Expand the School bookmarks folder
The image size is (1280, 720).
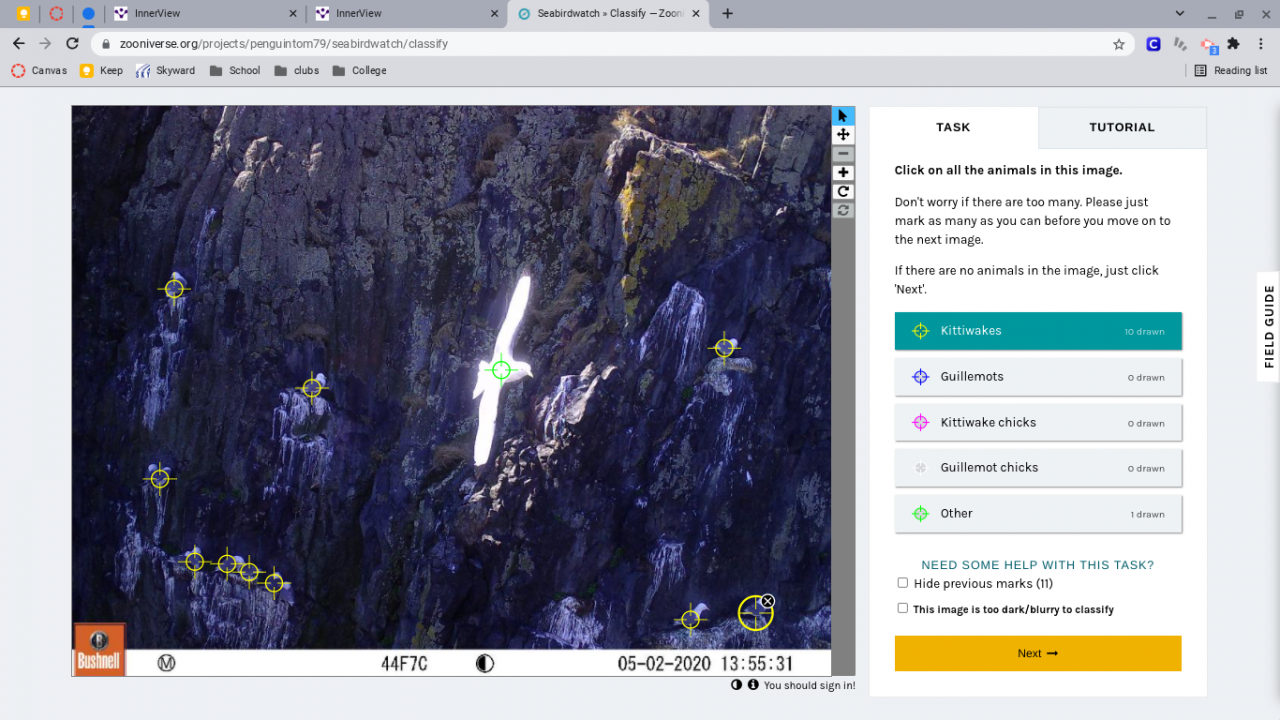235,71
